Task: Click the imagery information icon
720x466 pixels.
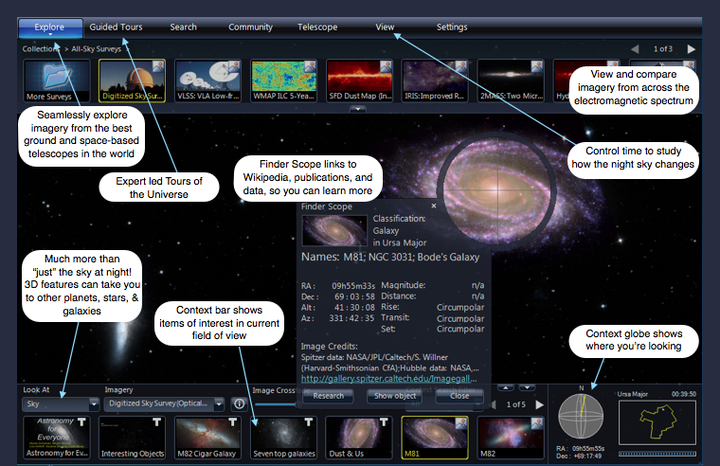Action: click(239, 404)
